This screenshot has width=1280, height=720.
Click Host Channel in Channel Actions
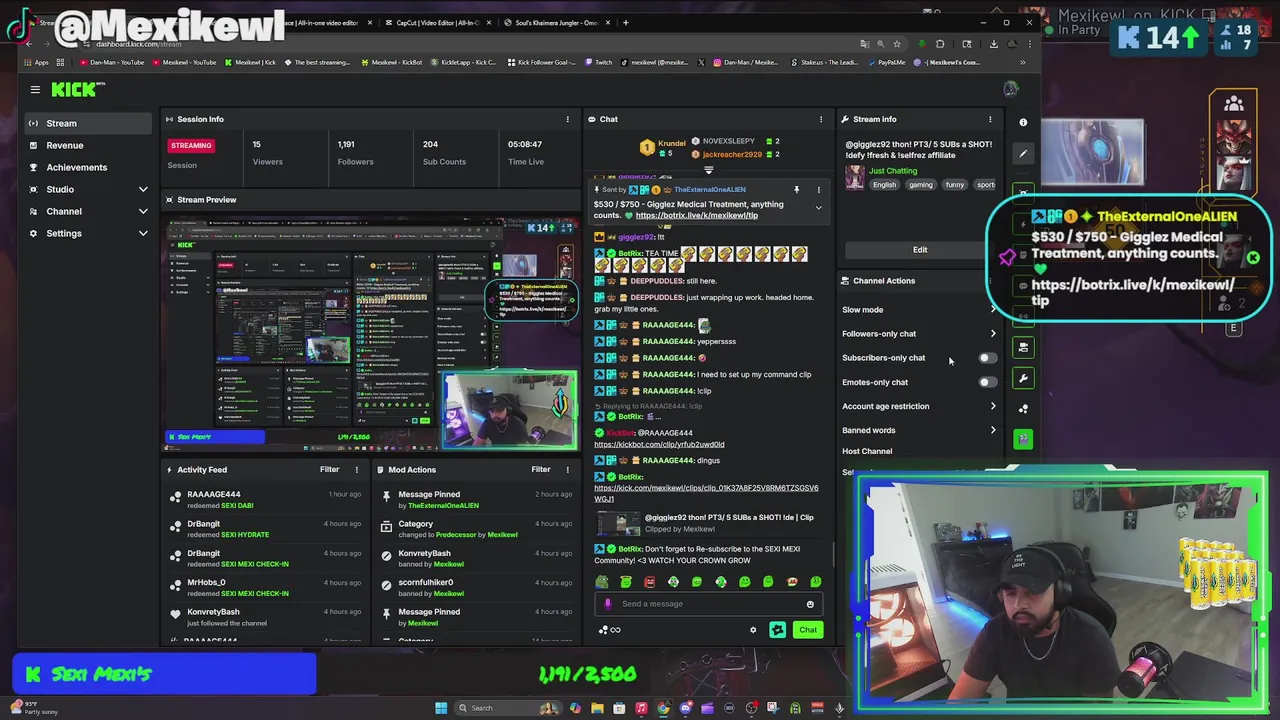[867, 451]
